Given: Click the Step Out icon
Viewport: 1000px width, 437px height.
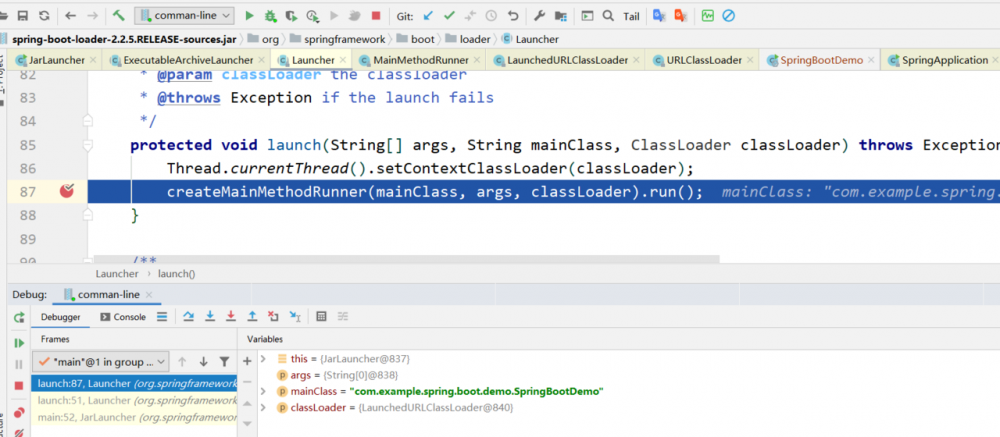Looking at the screenshot, I should 252,316.
